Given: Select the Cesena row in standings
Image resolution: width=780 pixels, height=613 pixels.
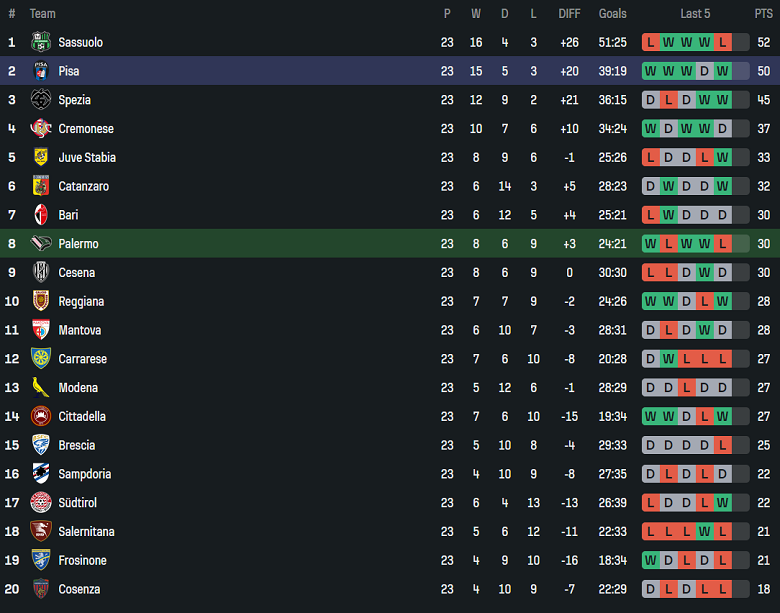Looking at the screenshot, I should (390, 272).
